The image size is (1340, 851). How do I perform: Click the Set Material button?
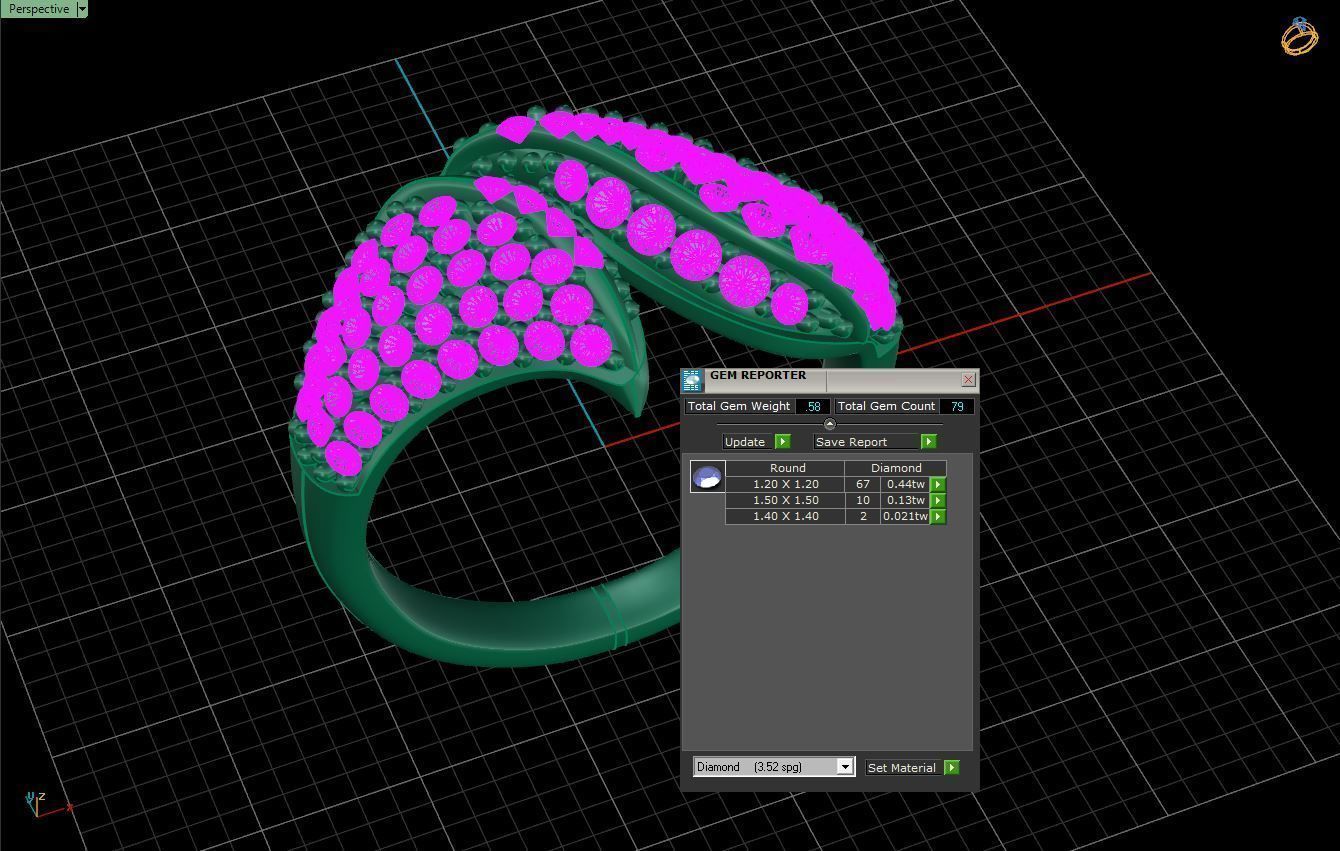pyautogui.click(x=902, y=768)
